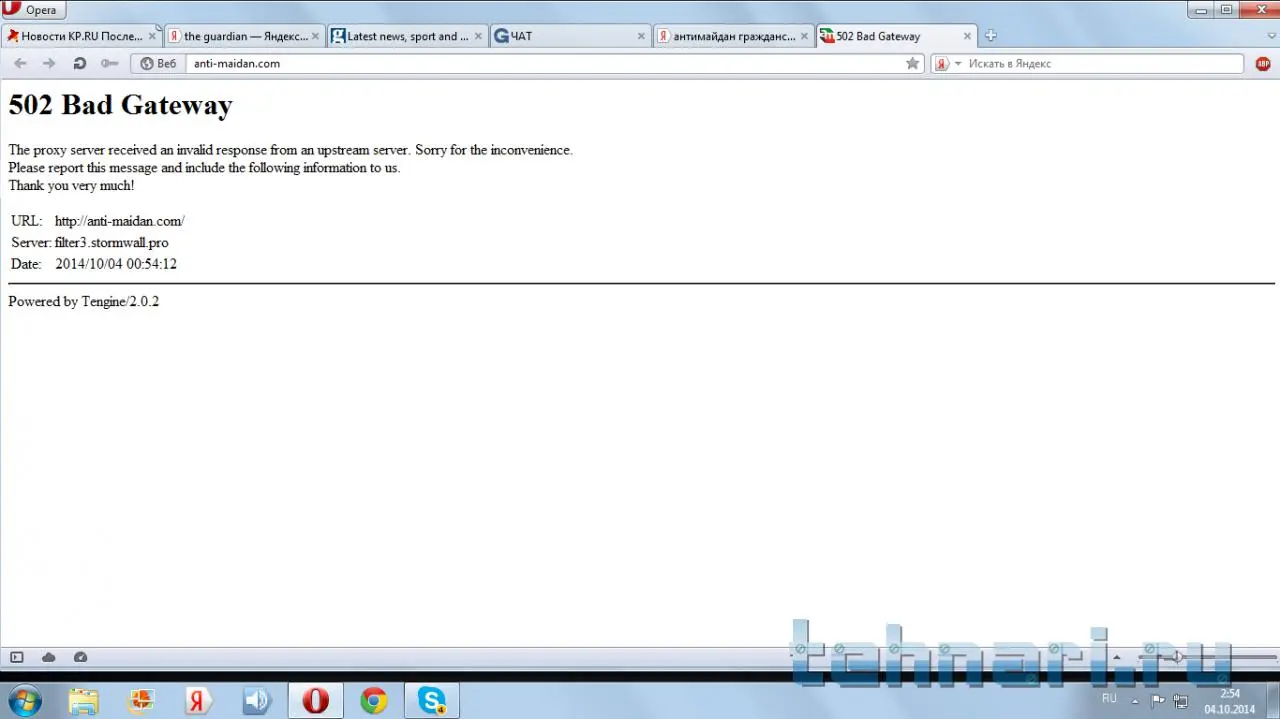Switch to the Latest news, sport tab

[x=407, y=36]
